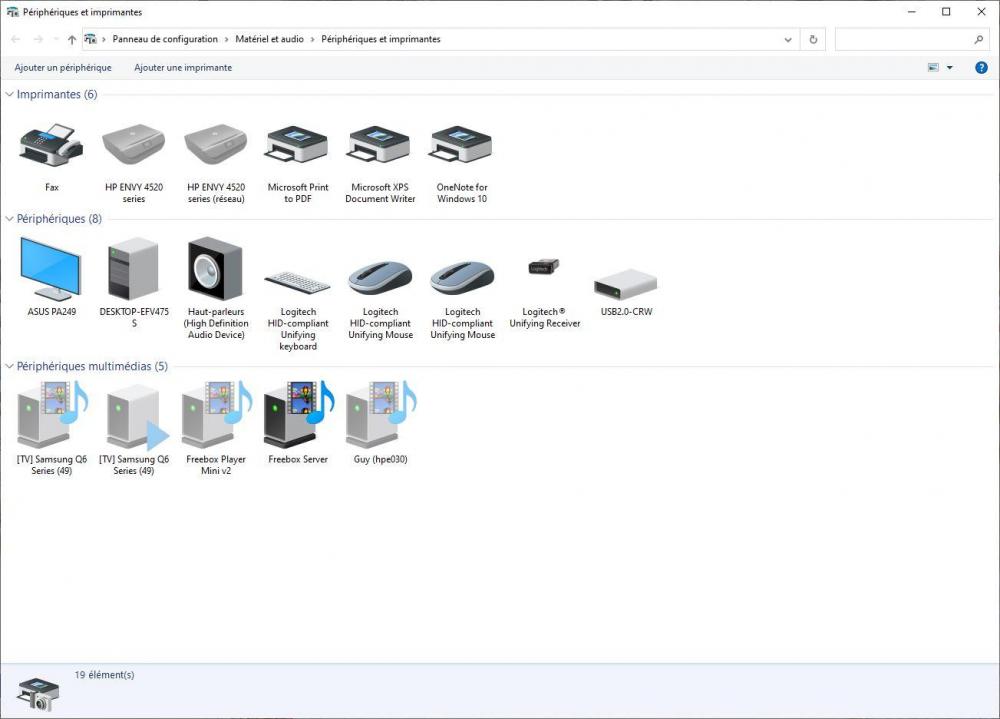Select Logitech HID-compliant Unifying keyboard icon
1000x719 pixels.
pos(297,283)
